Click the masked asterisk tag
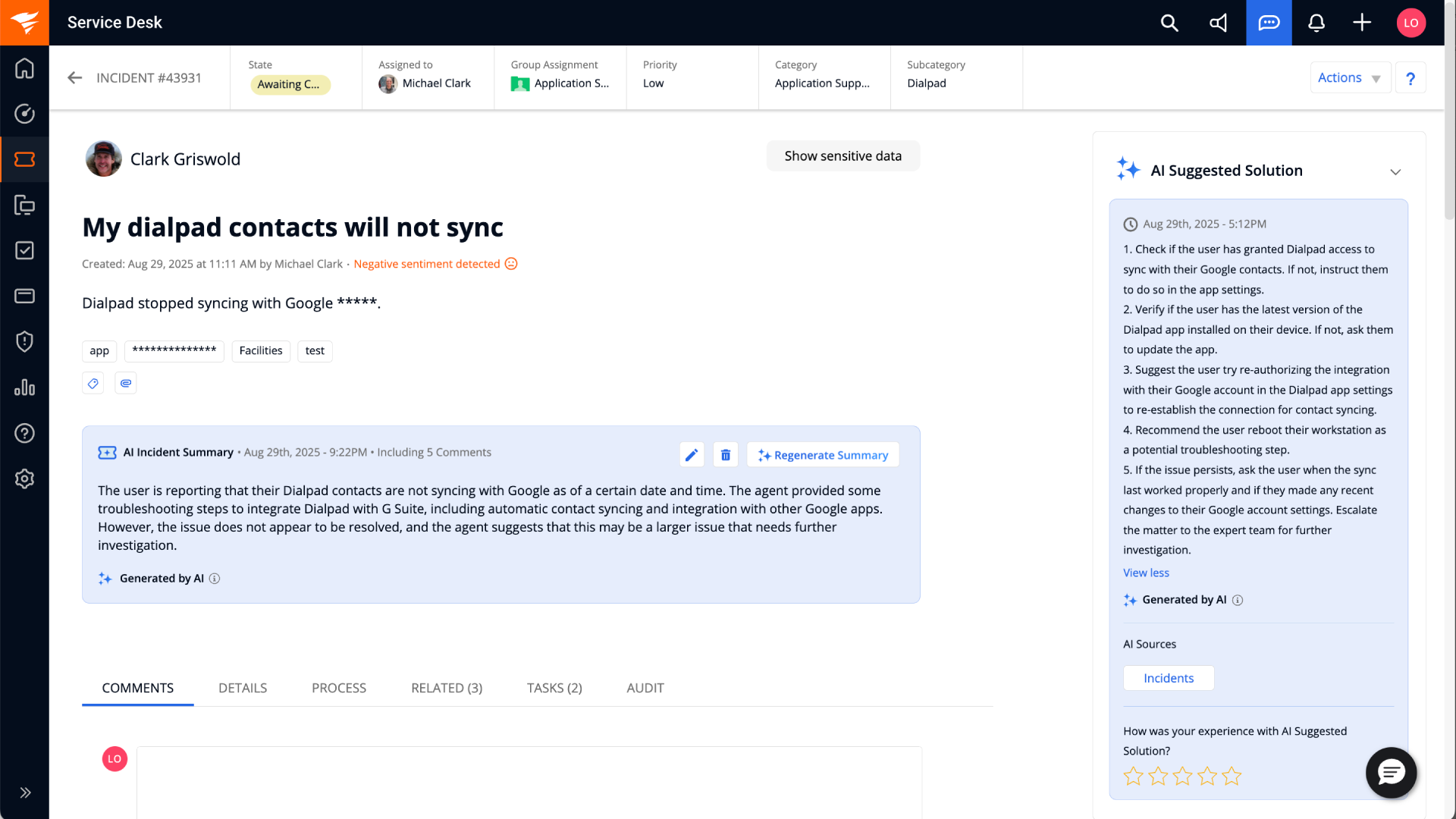The width and height of the screenshot is (1456, 819). pyautogui.click(x=174, y=350)
